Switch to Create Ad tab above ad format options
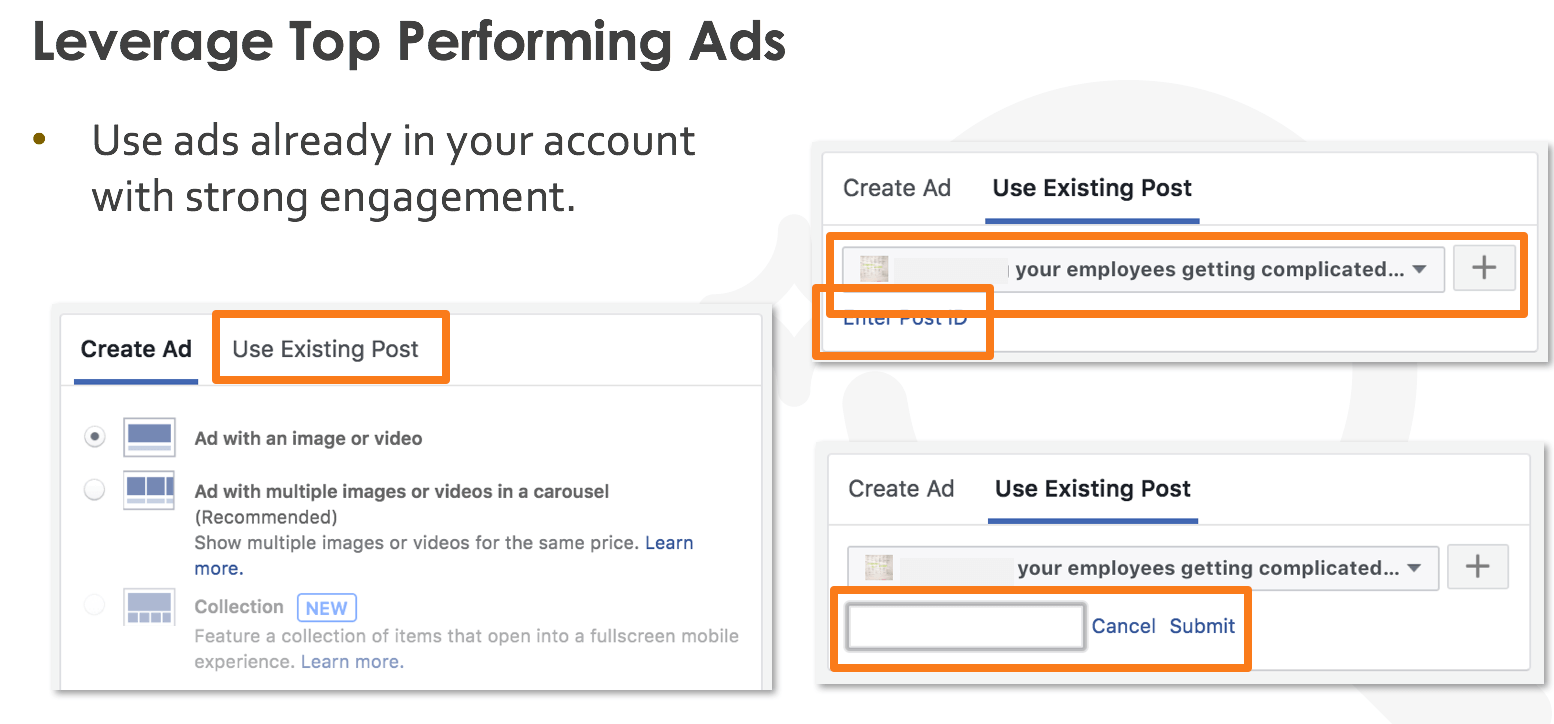This screenshot has width=1554, height=724. pyautogui.click(x=136, y=349)
